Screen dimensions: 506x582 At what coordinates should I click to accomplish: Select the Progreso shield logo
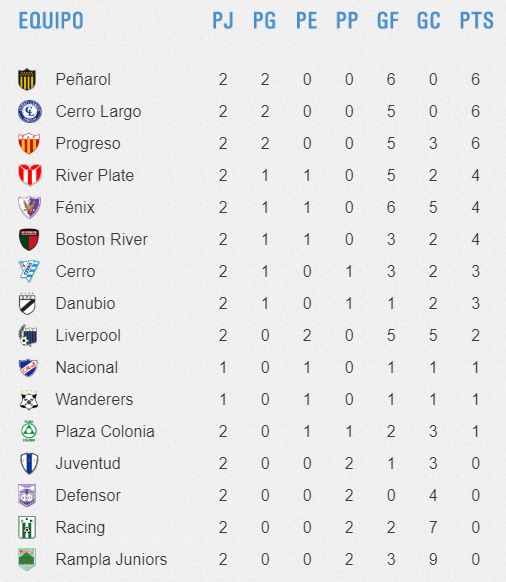click(x=29, y=143)
